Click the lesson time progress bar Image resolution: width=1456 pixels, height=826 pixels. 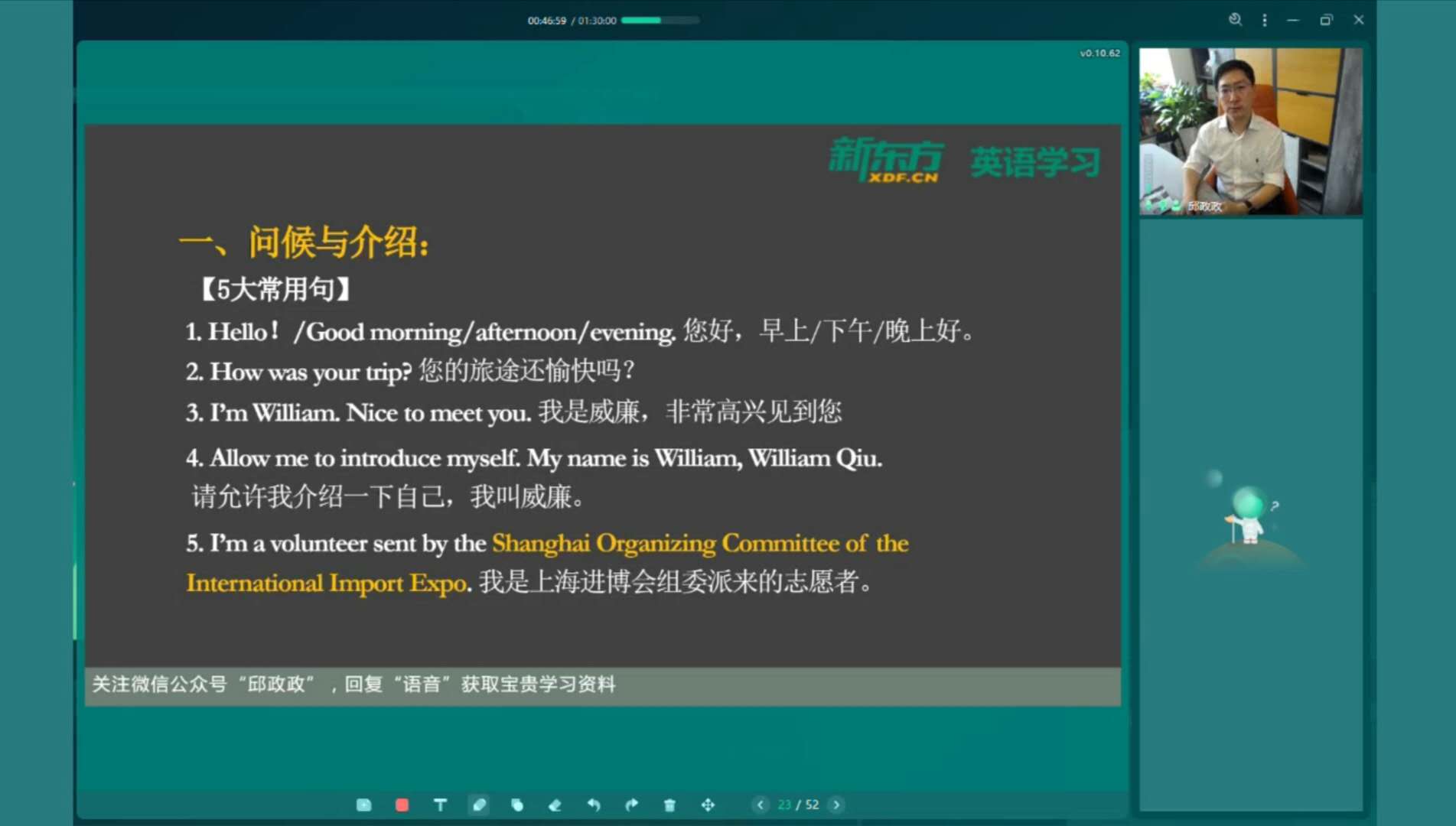[660, 21]
